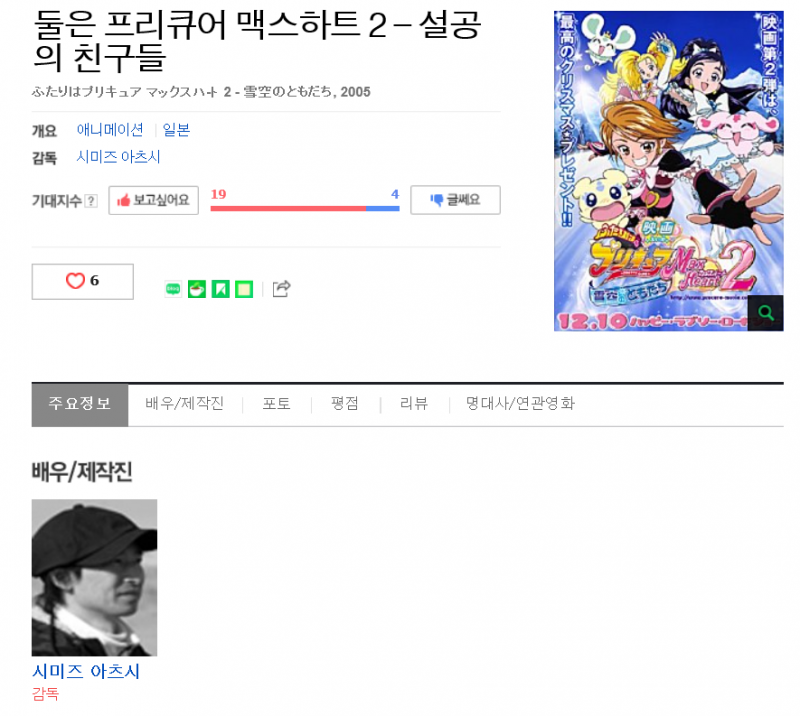Share to Naver Cafe cup icon
The height and width of the screenshot is (716, 800).
[x=196, y=289]
